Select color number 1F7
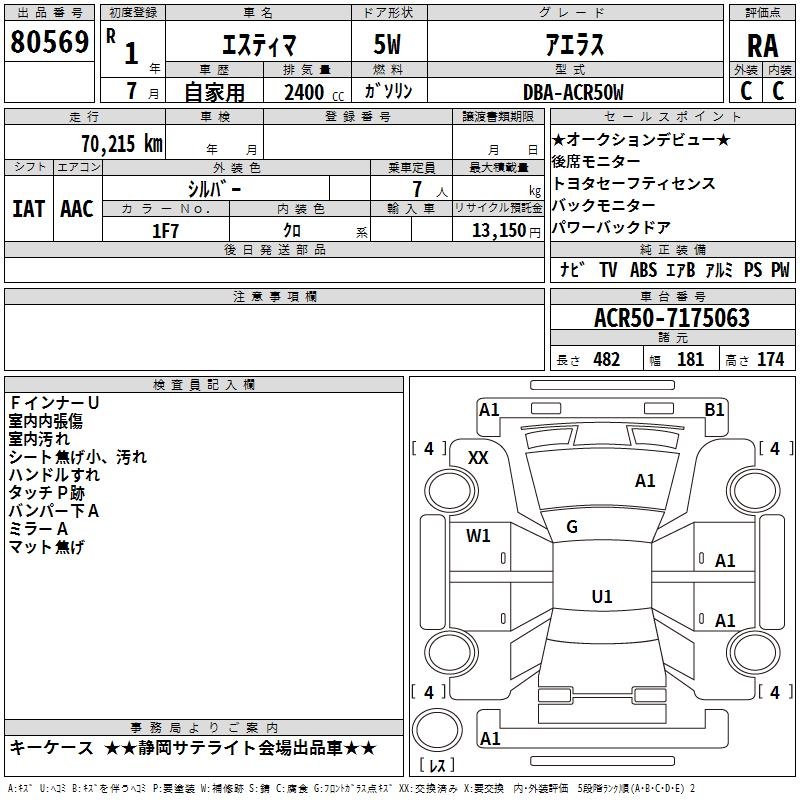Screen dimensions: 800x800 (165, 230)
